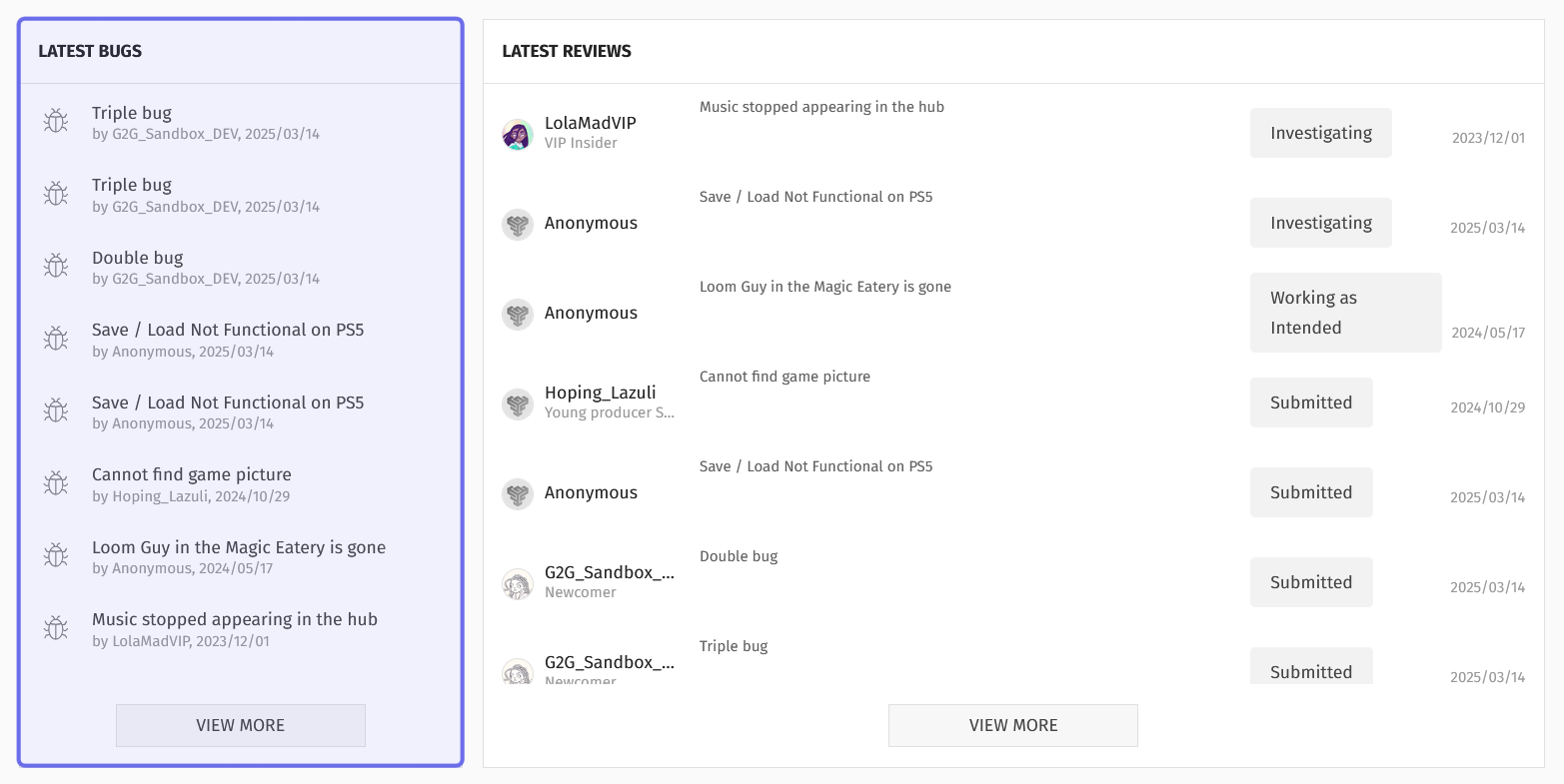This screenshot has height=784, width=1564.
Task: Click the Latest Reviews panel heading
Action: pyautogui.click(x=567, y=51)
